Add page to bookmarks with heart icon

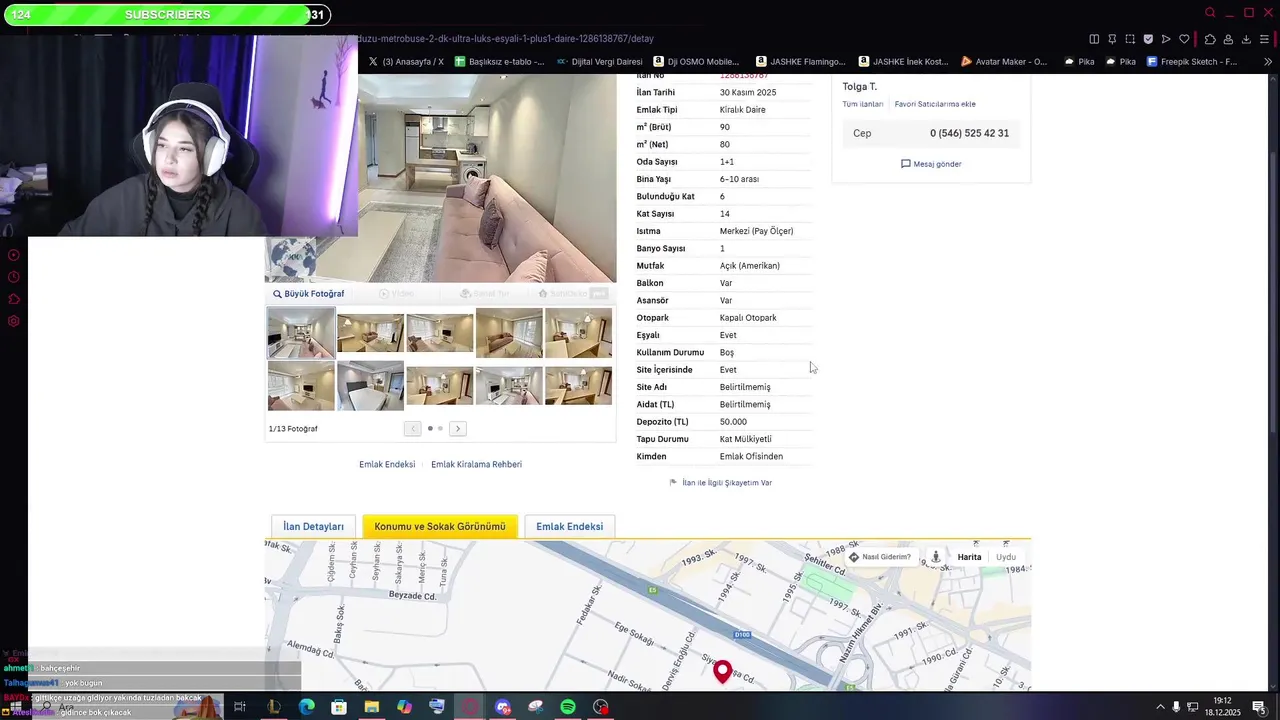click(1184, 39)
